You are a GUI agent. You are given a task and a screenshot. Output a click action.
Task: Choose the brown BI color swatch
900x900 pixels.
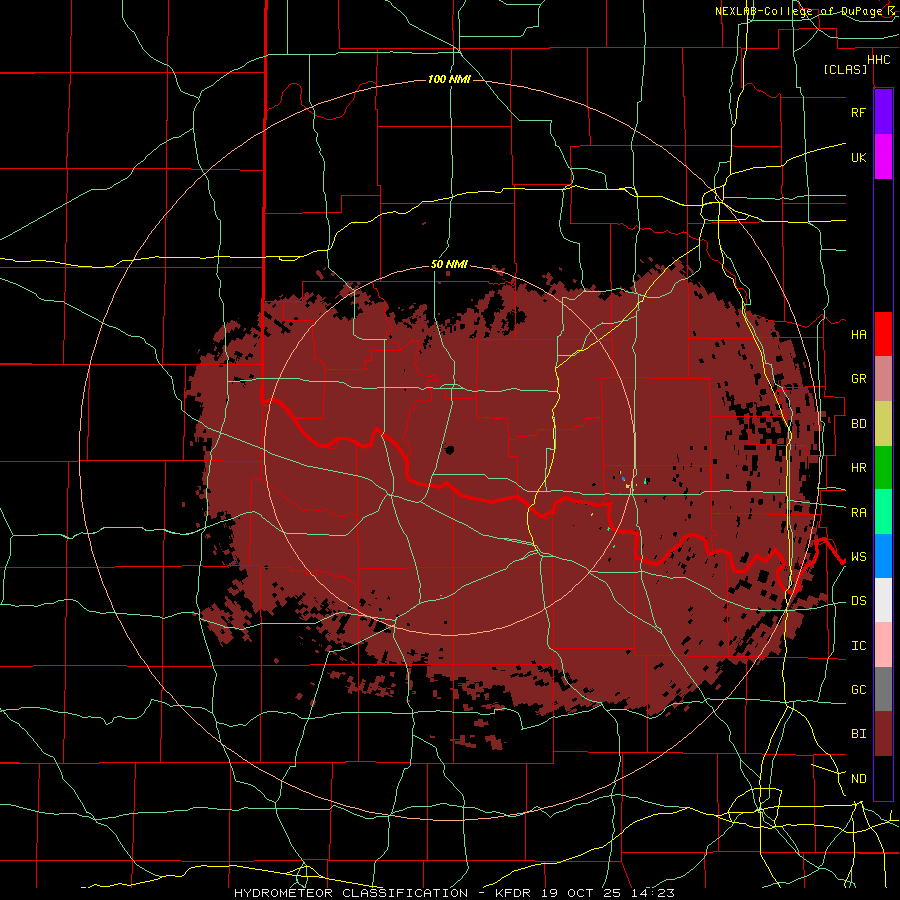[x=883, y=734]
